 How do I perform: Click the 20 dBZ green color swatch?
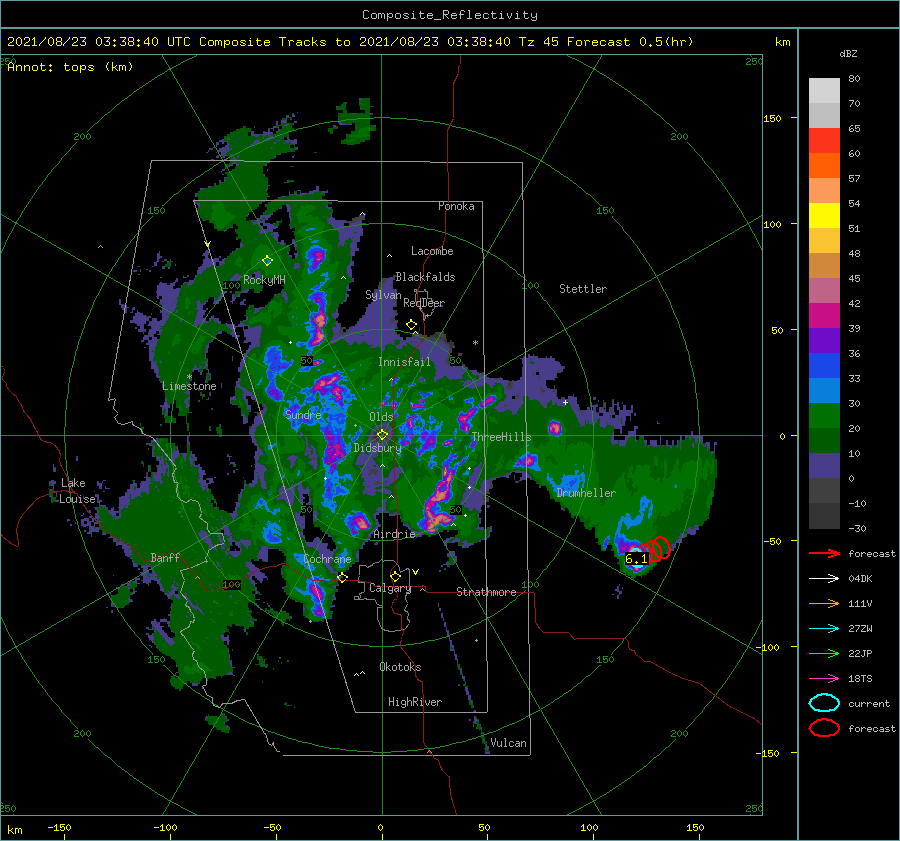(824, 416)
